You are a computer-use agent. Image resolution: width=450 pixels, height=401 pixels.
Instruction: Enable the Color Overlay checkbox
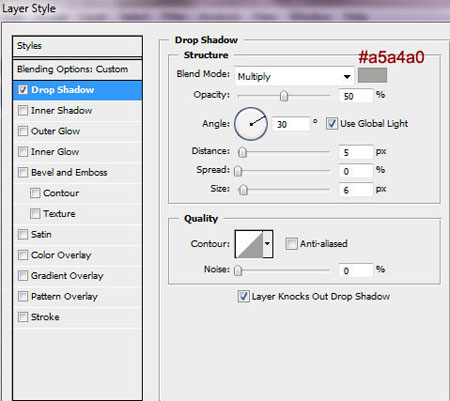tap(23, 255)
